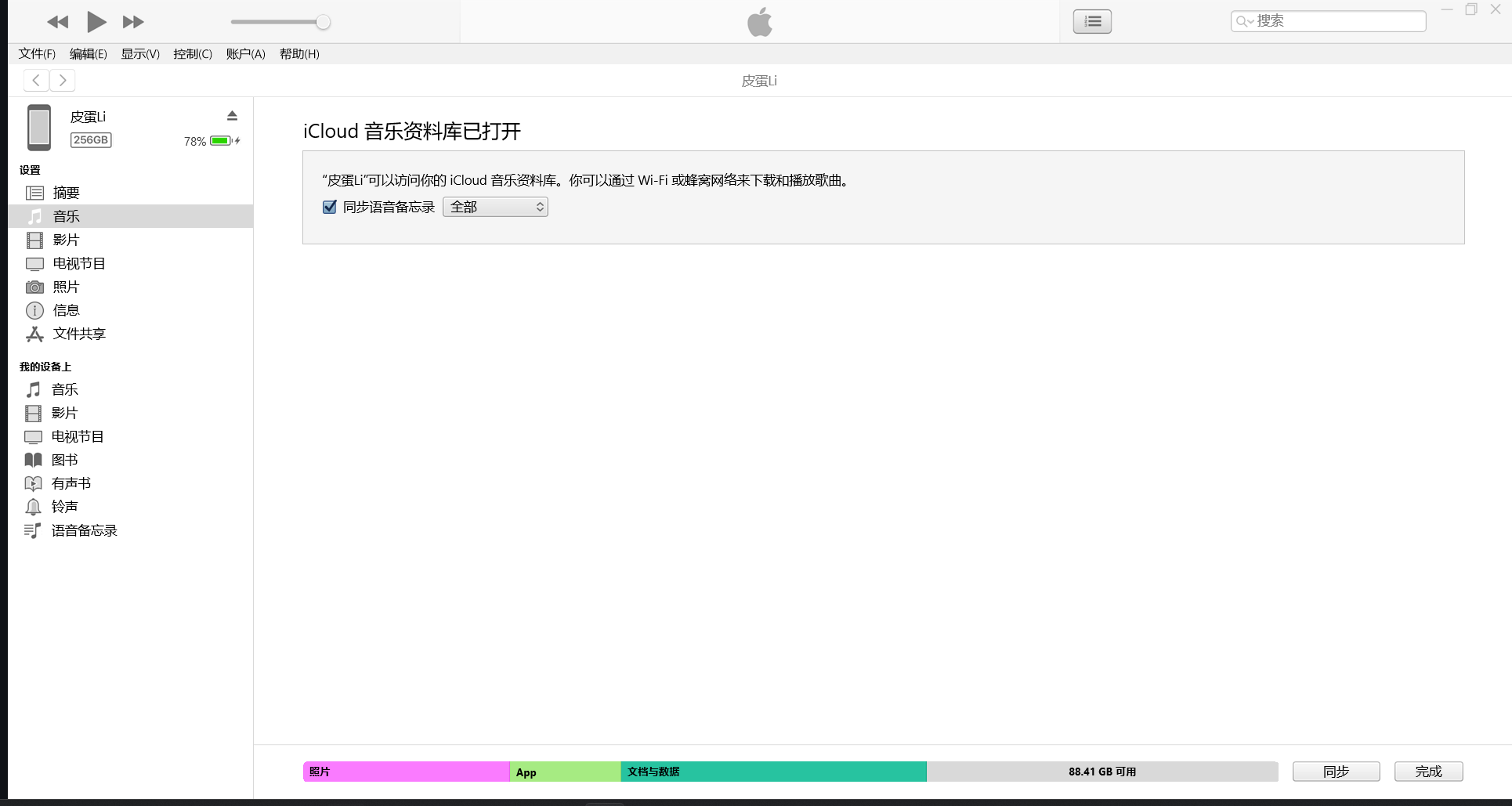Click the 88.41 GB 可用 storage segment
1512x806 pixels.
click(x=1102, y=772)
